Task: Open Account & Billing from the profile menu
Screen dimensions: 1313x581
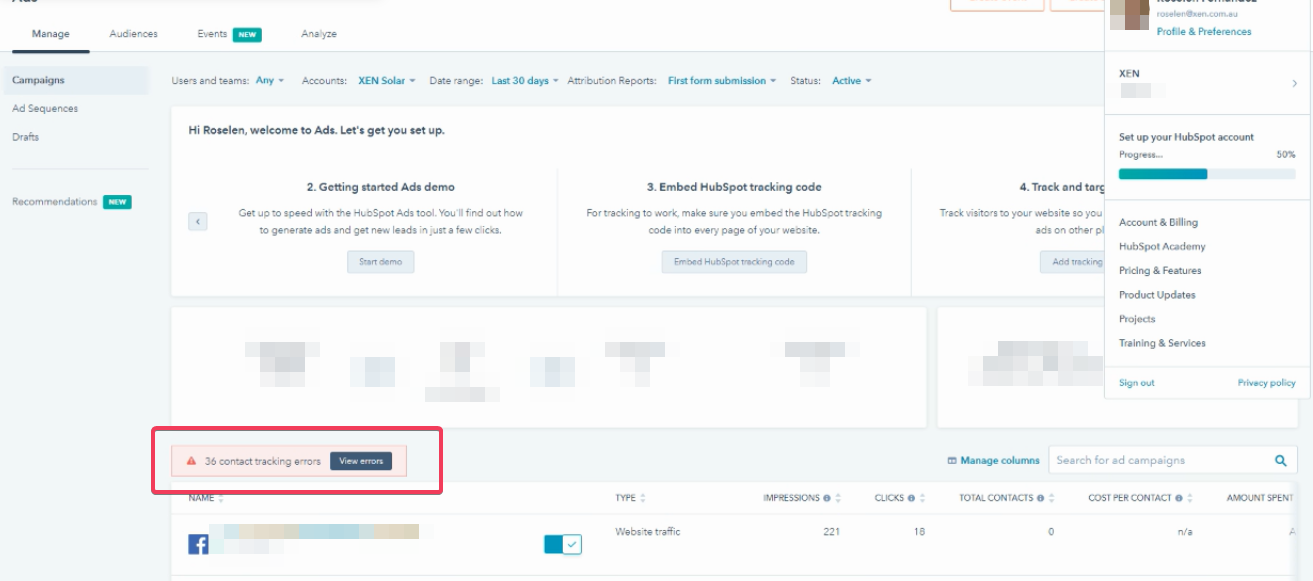Action: click(x=1158, y=222)
